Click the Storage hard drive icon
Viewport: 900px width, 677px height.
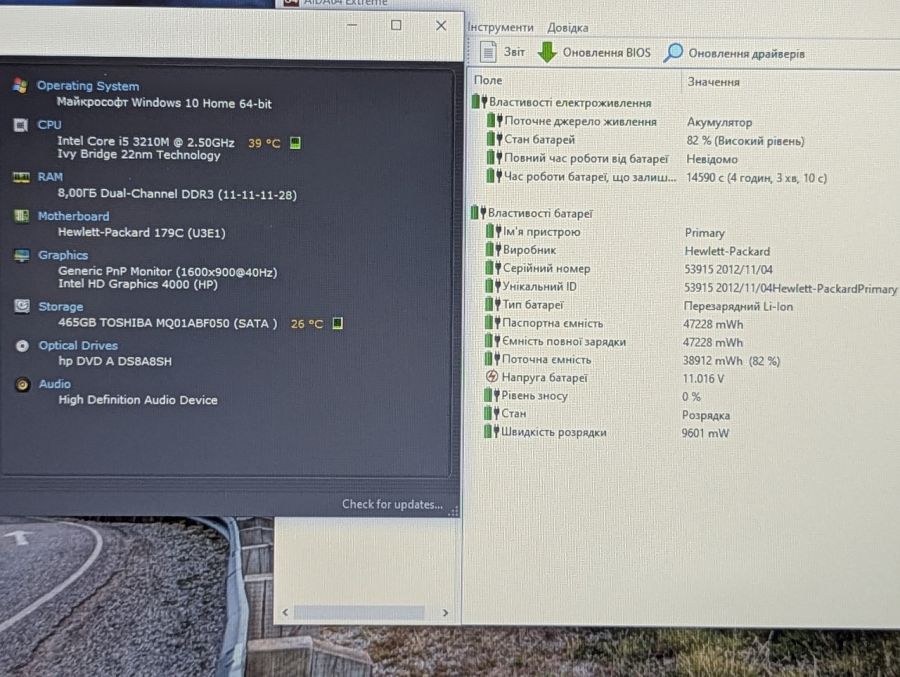point(22,306)
